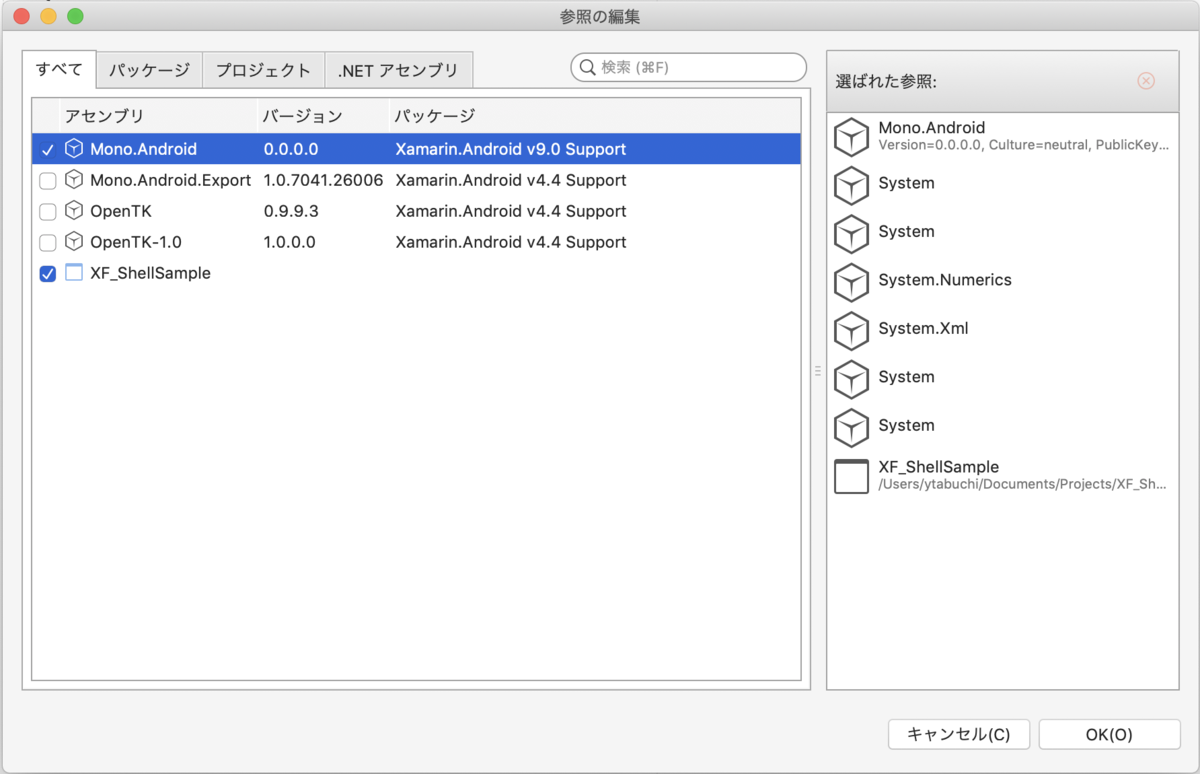Click the assembly icon beside Mono.Android.Export
The image size is (1200, 774).
coord(74,180)
